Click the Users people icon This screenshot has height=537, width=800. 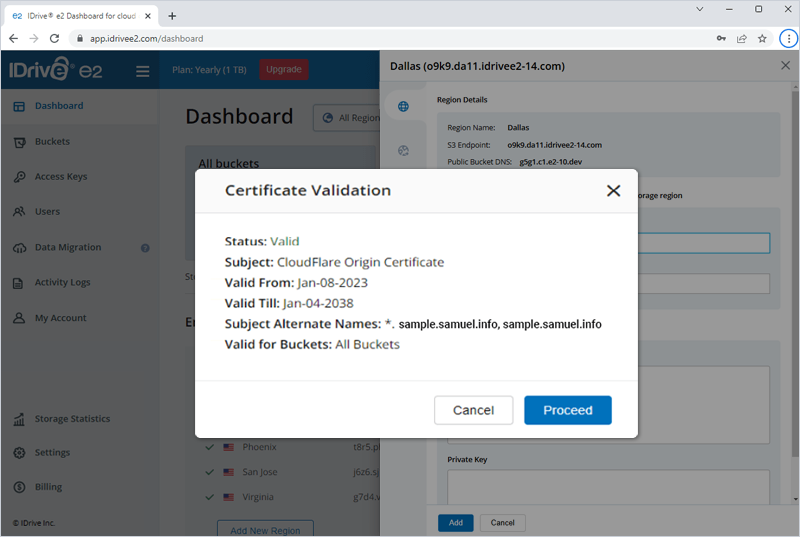[x=19, y=212]
